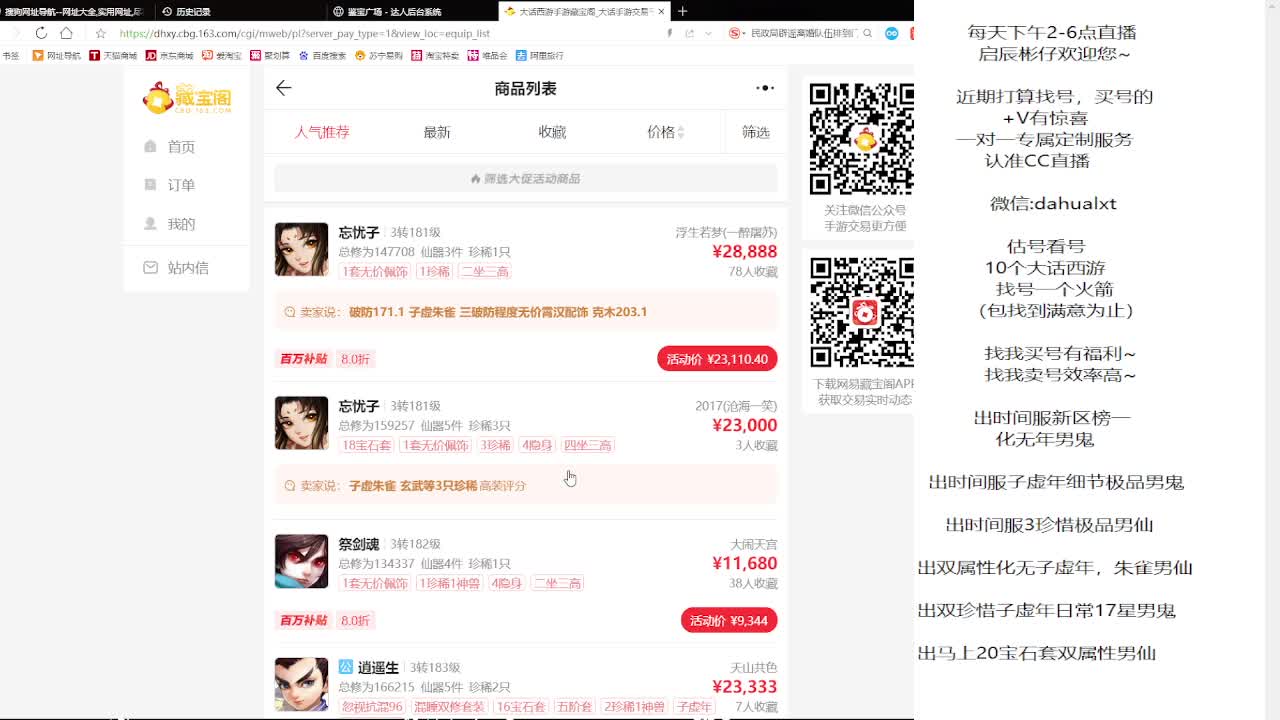Click server name 大闹天宫
Viewport: 1280px width, 720px height.
click(753, 545)
